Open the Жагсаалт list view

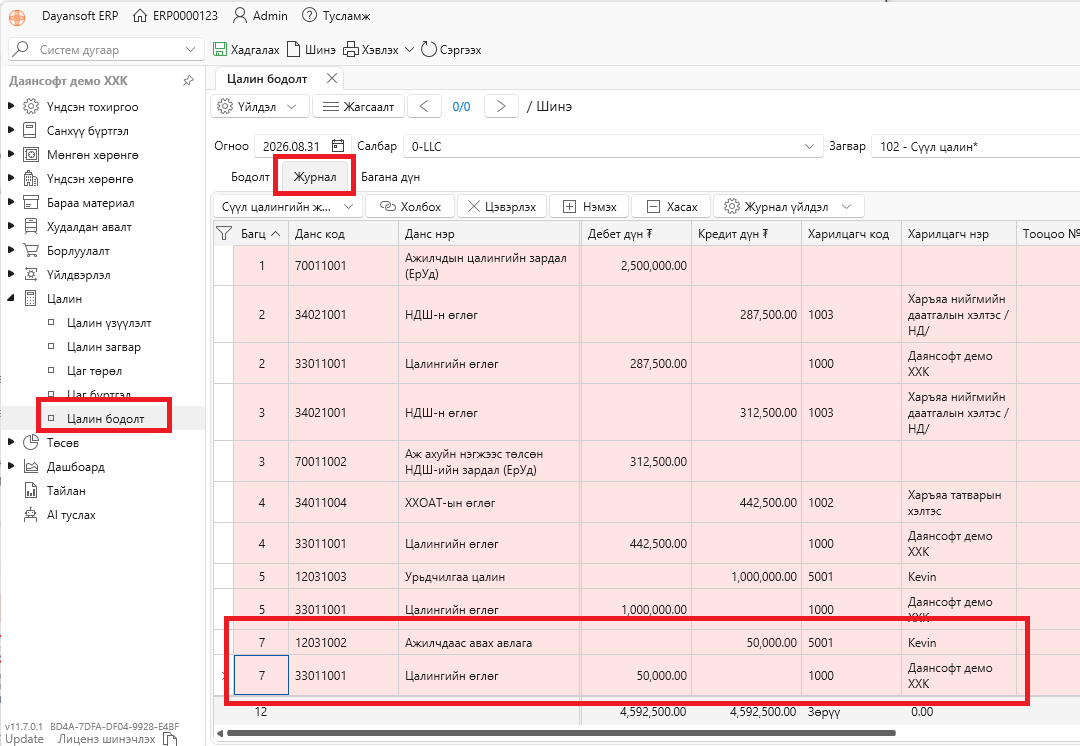358,107
